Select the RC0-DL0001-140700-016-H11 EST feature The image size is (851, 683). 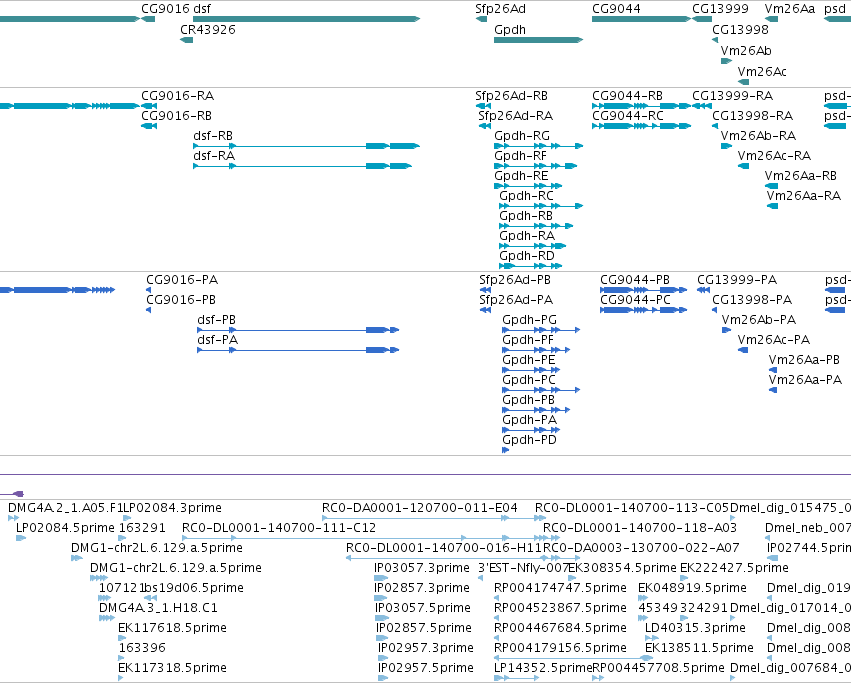447,558
